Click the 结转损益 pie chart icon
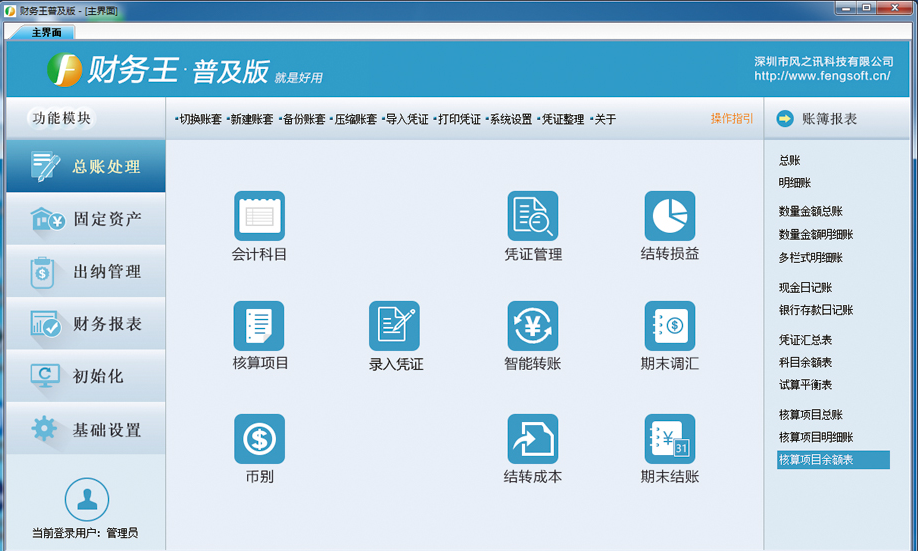 670,216
